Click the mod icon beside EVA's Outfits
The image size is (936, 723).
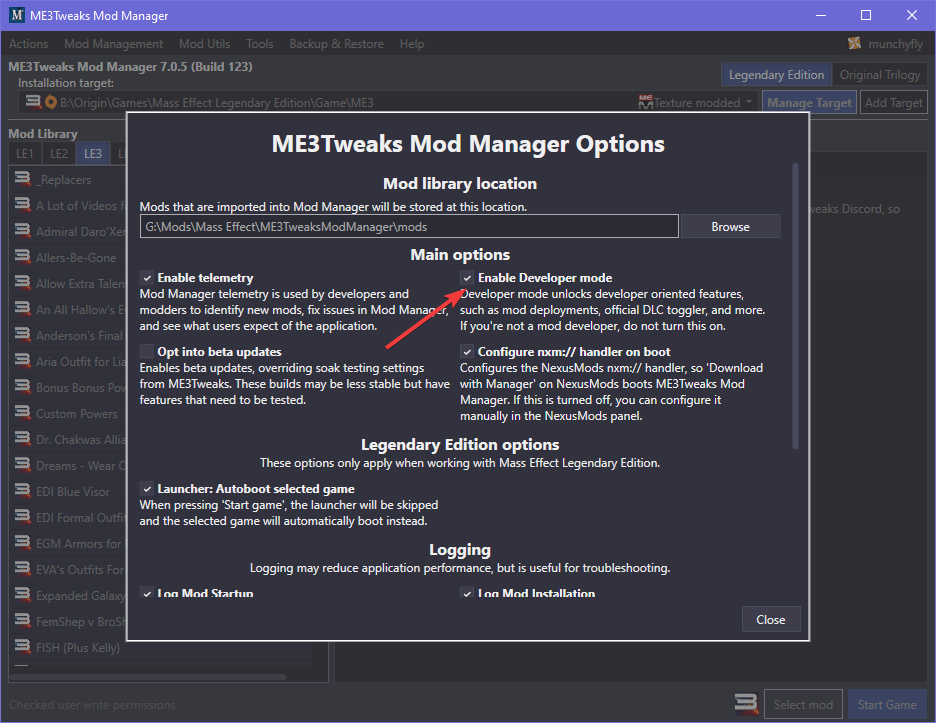pos(23,568)
